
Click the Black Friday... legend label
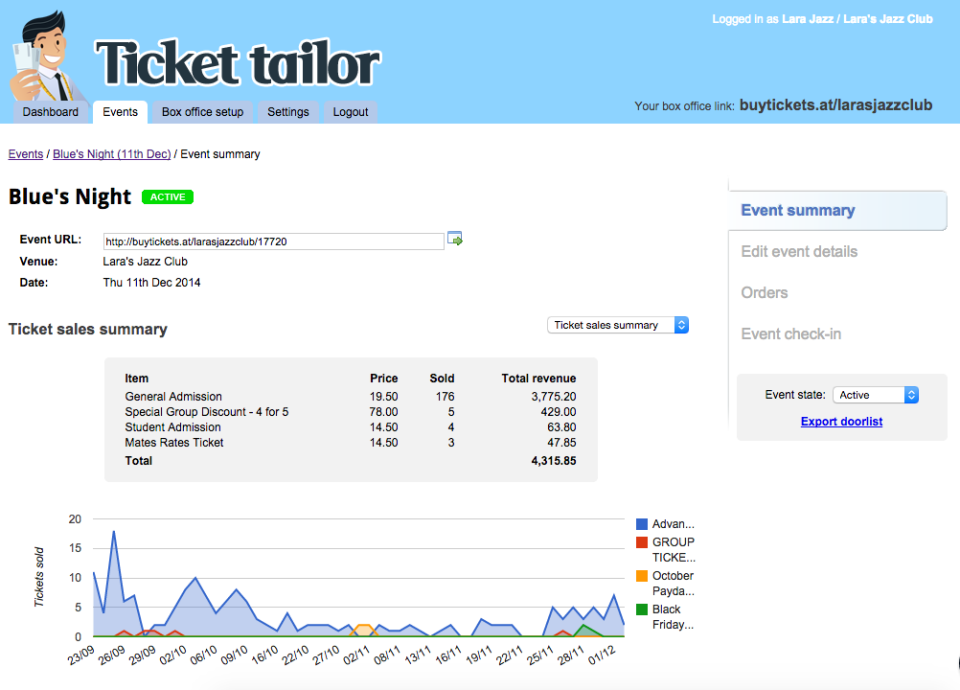[673, 617]
